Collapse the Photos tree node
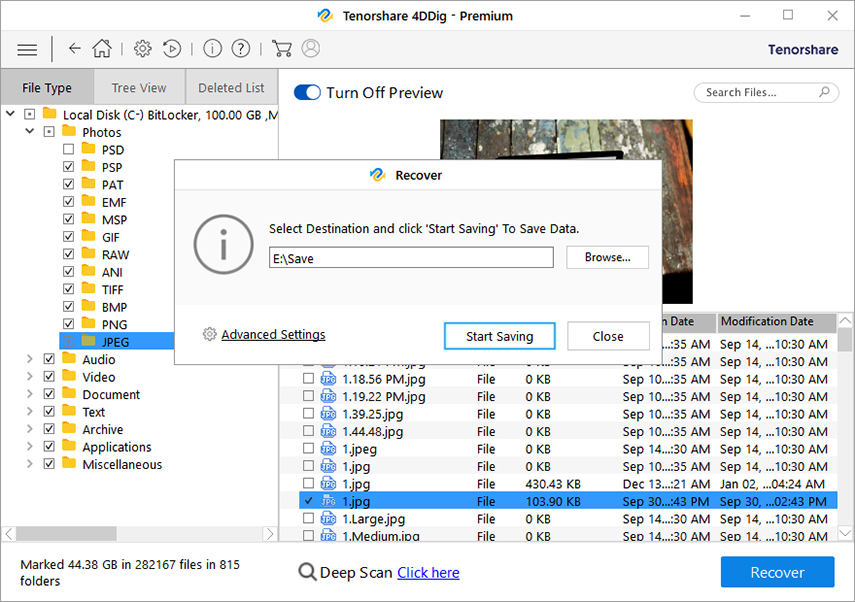The height and width of the screenshot is (602, 855). coord(30,132)
